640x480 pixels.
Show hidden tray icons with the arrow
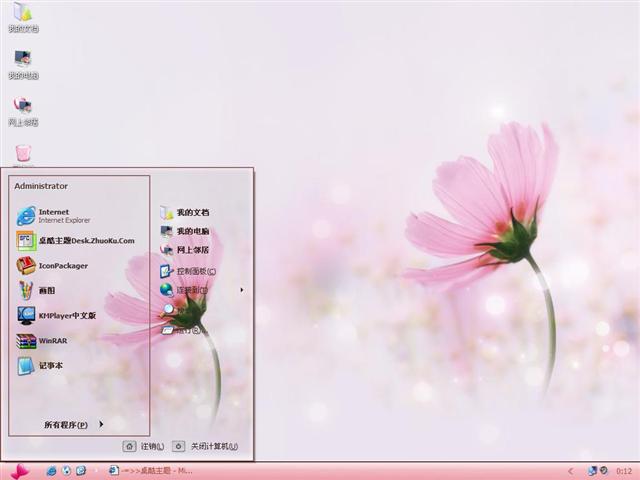coord(570,471)
